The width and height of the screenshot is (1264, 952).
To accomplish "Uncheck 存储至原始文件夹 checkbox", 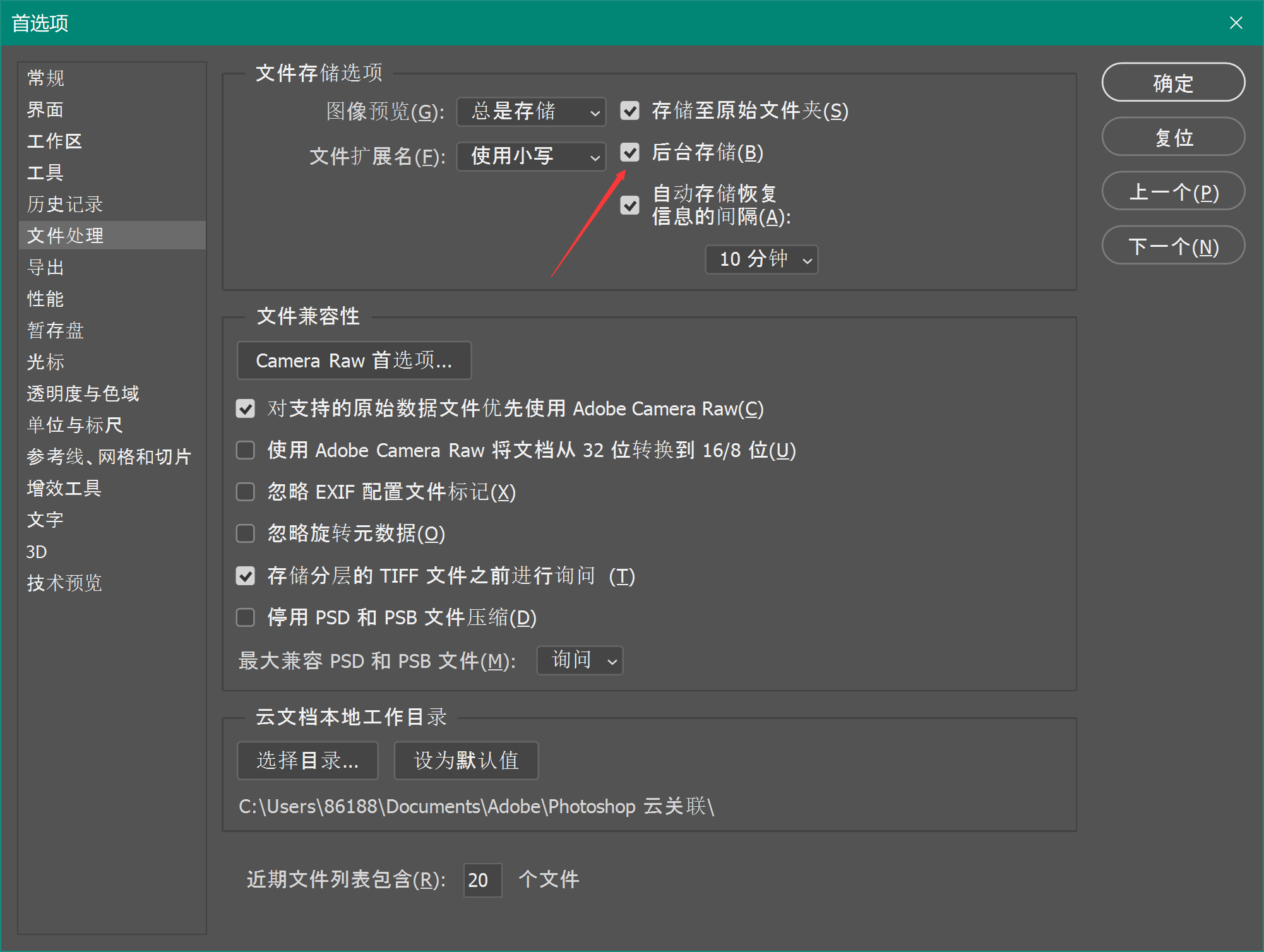I will click(629, 111).
